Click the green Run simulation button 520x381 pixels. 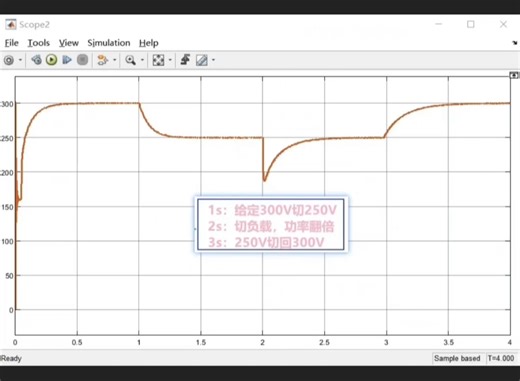pos(51,60)
